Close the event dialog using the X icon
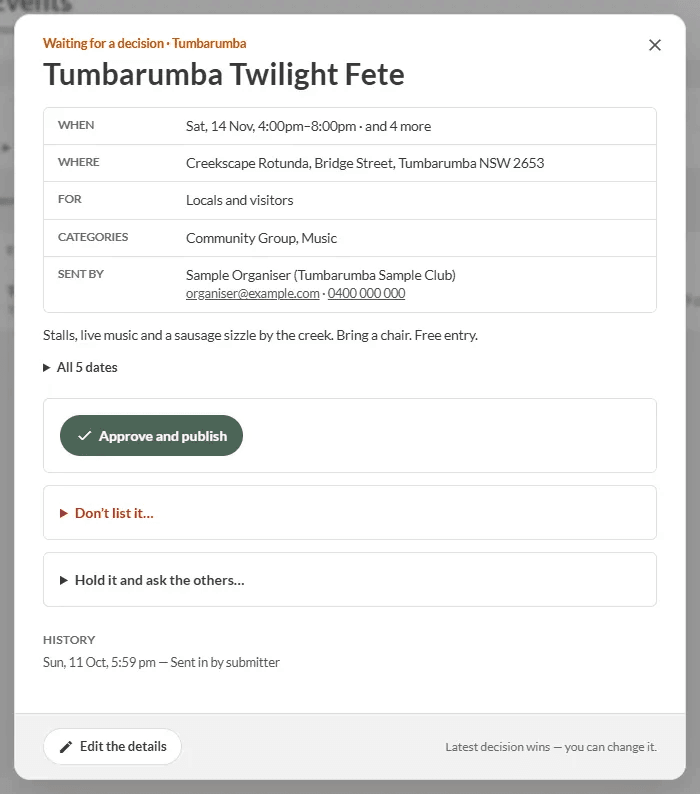The height and width of the screenshot is (794, 700). point(654,45)
